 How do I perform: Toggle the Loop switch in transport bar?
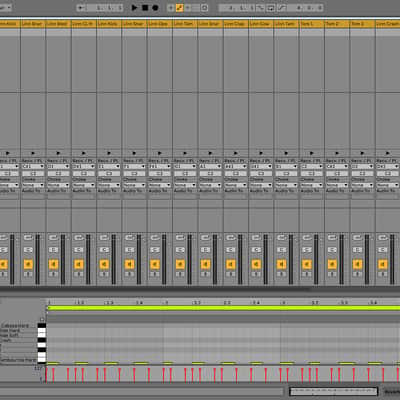[271, 7]
